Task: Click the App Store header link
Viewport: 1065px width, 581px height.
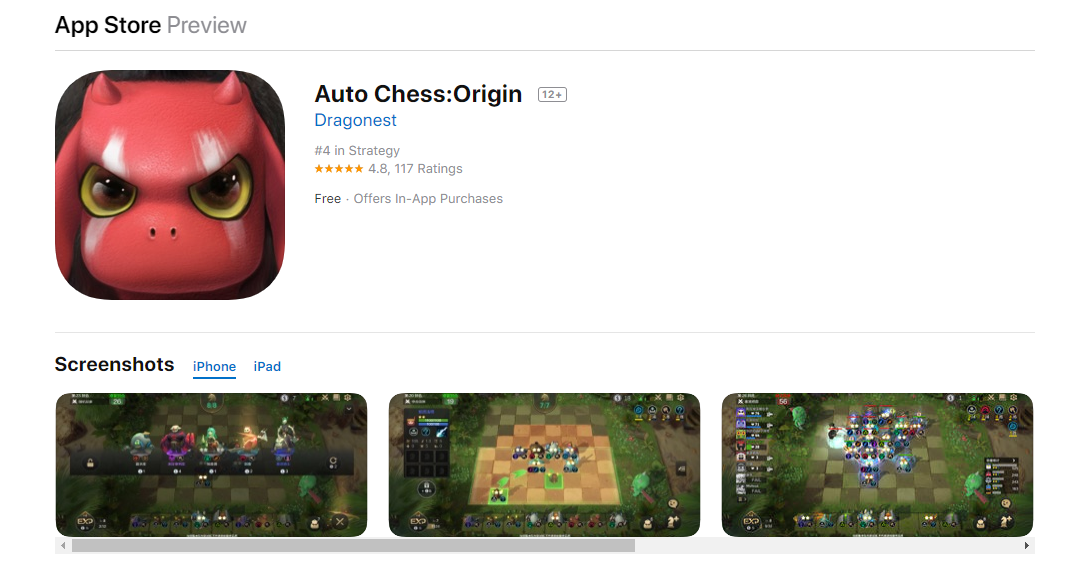Action: [x=108, y=25]
